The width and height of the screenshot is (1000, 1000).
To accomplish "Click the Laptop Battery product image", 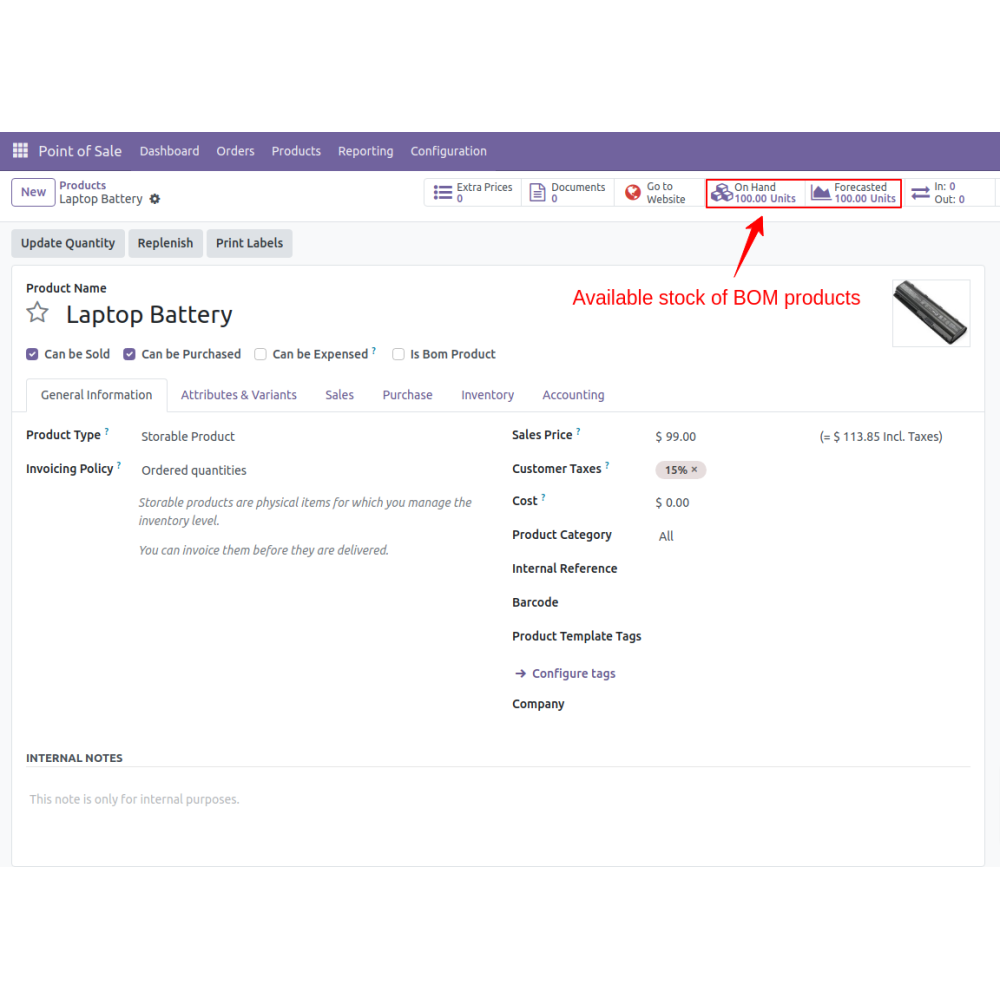I will click(x=931, y=313).
